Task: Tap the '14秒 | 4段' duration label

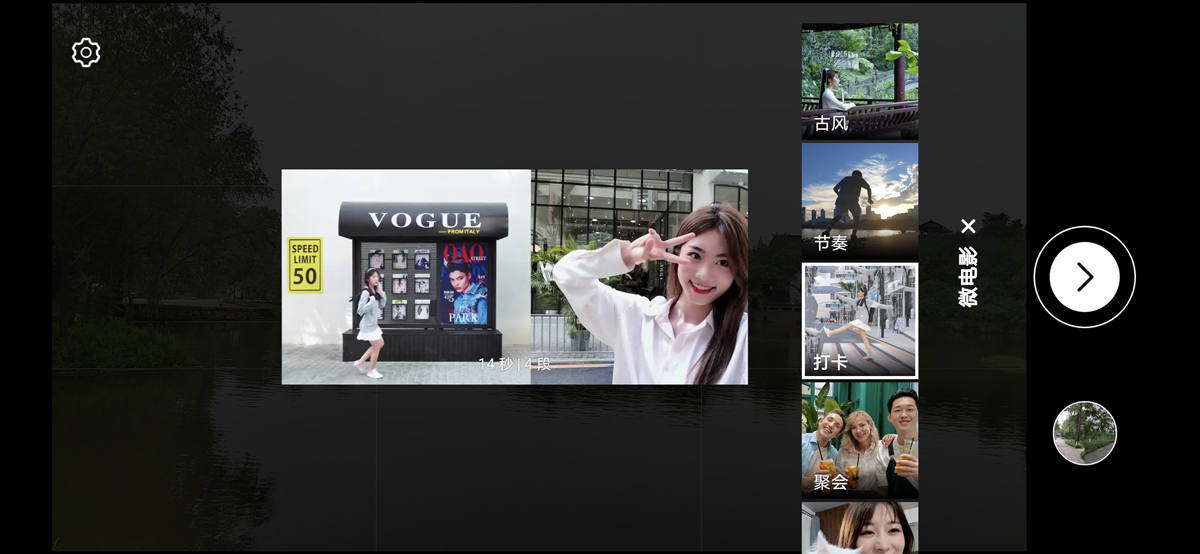Action: [x=514, y=364]
